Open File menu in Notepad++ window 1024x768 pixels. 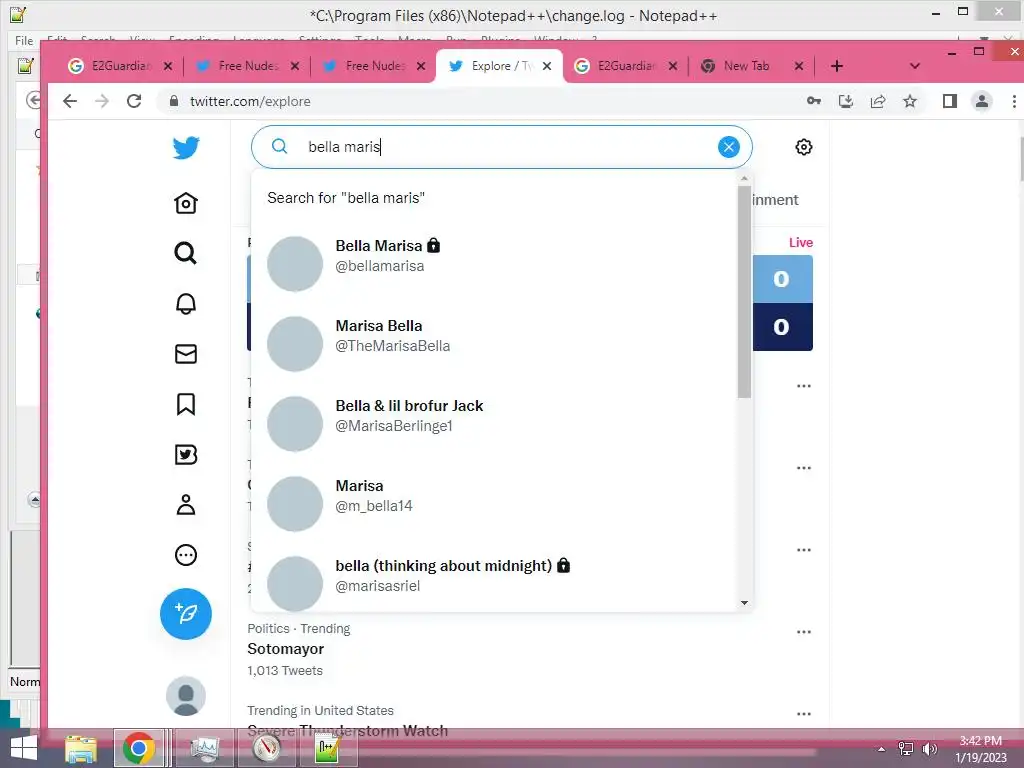click(x=24, y=40)
